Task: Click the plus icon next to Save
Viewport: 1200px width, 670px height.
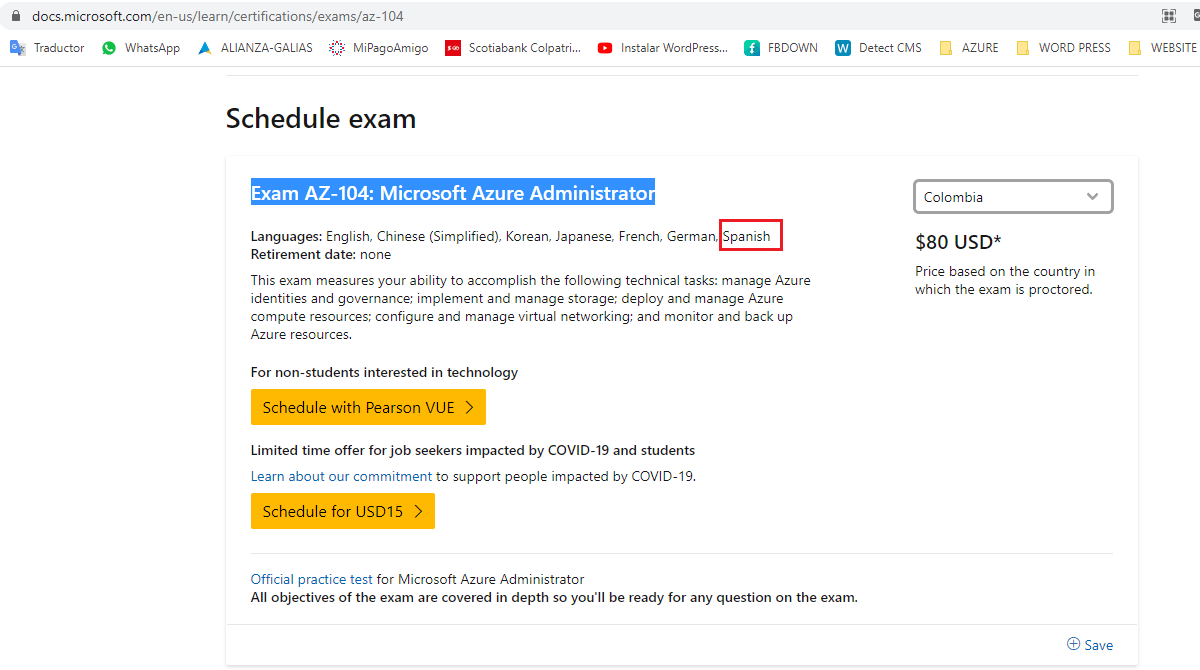Action: point(1073,644)
